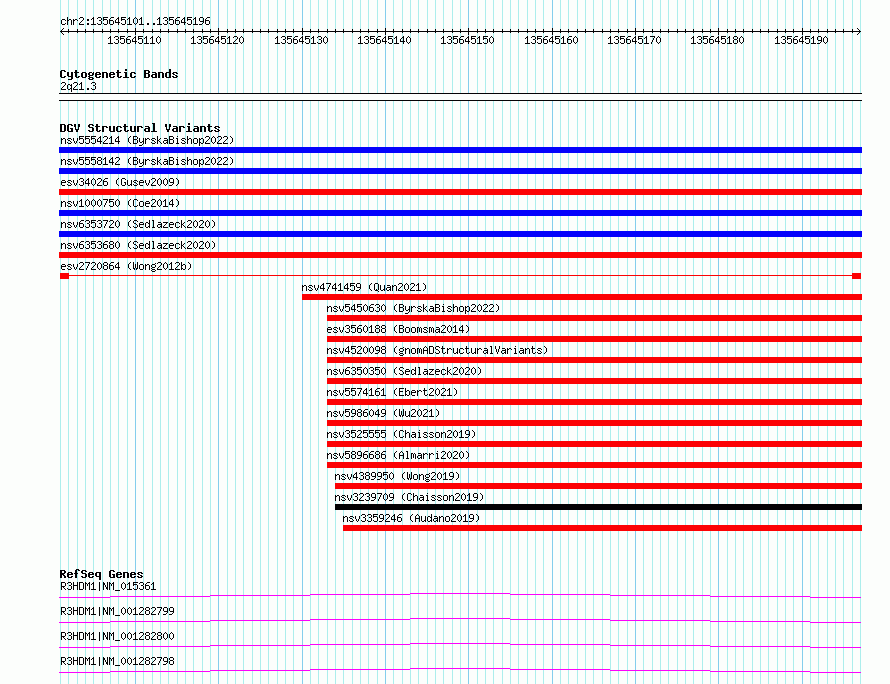Open transcript R3HDM1|NM_015361
Viewport: 890px width, 684px height.
click(x=108, y=586)
